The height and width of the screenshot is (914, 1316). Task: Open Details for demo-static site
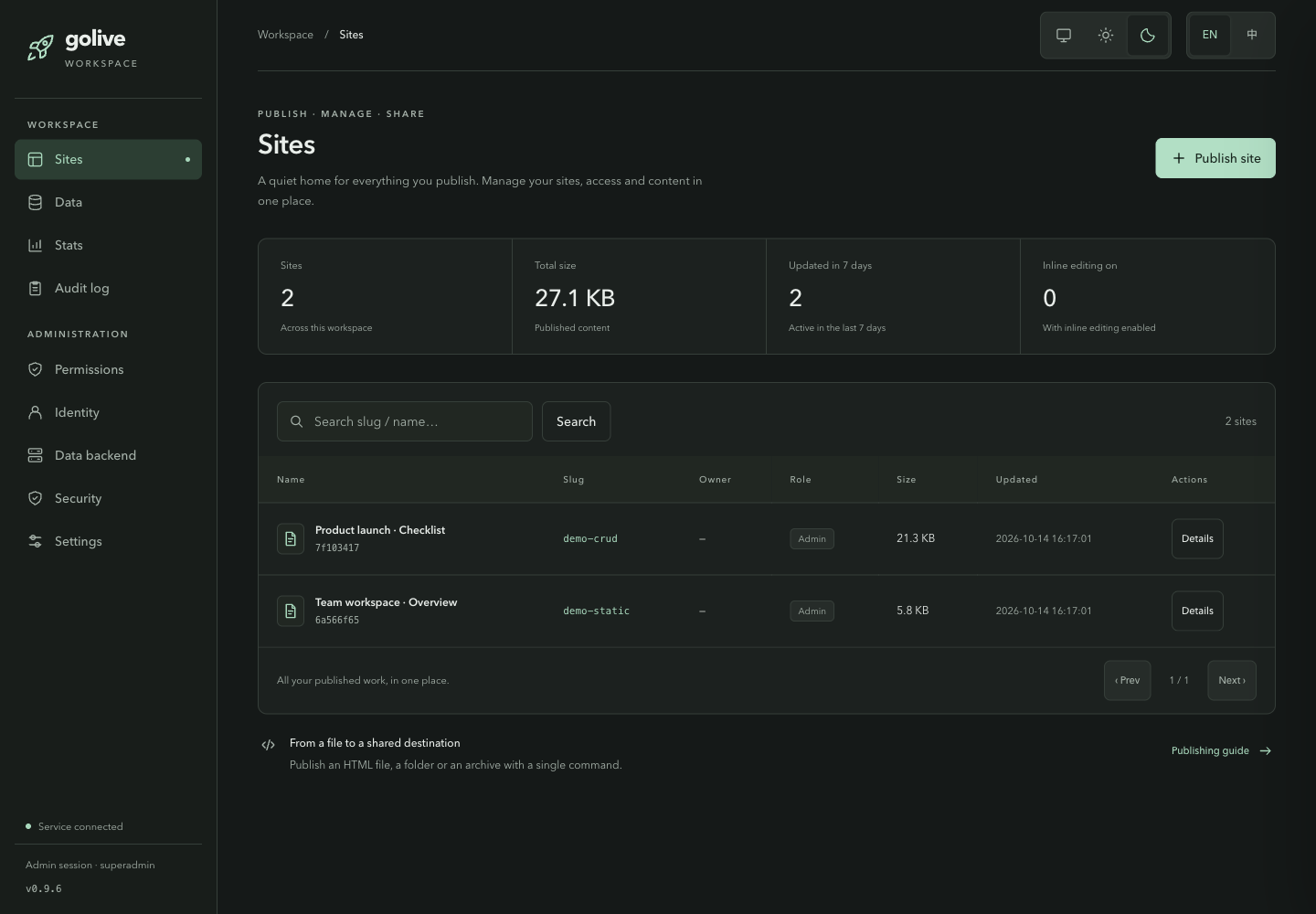pyautogui.click(x=1197, y=611)
